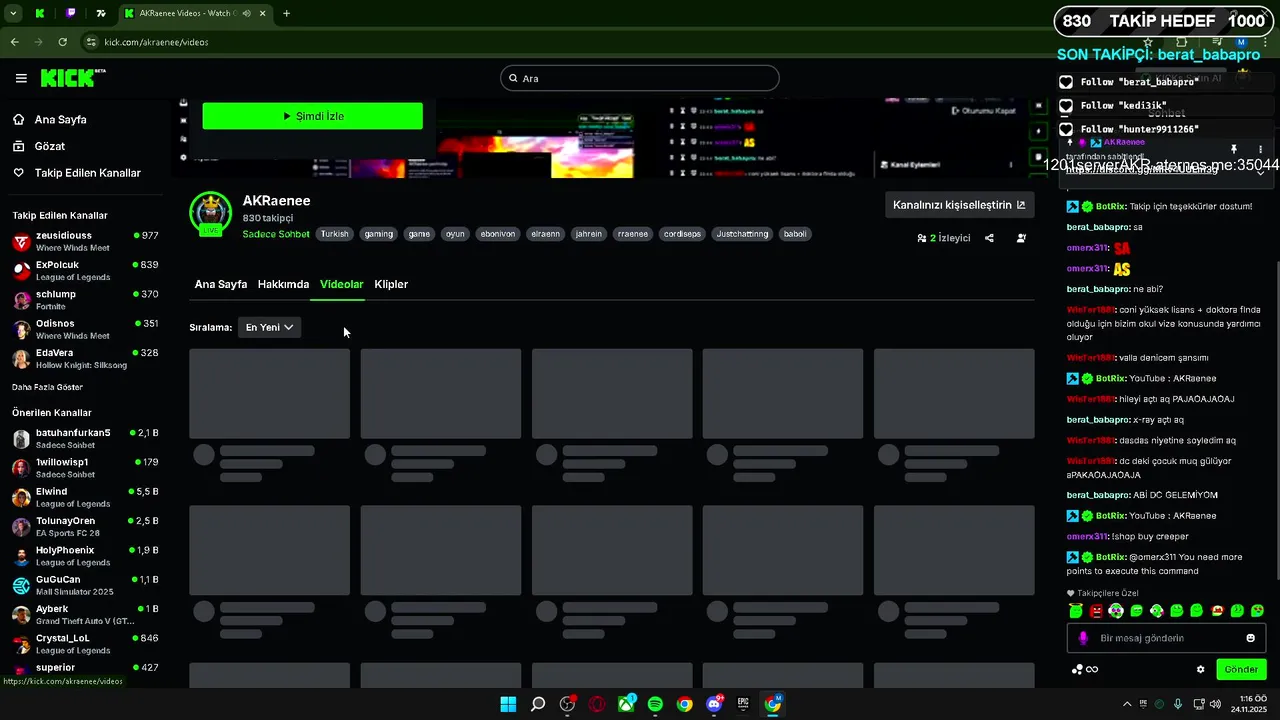The image size is (1280, 720).
Task: Select the Videolar tab
Action: tap(341, 284)
